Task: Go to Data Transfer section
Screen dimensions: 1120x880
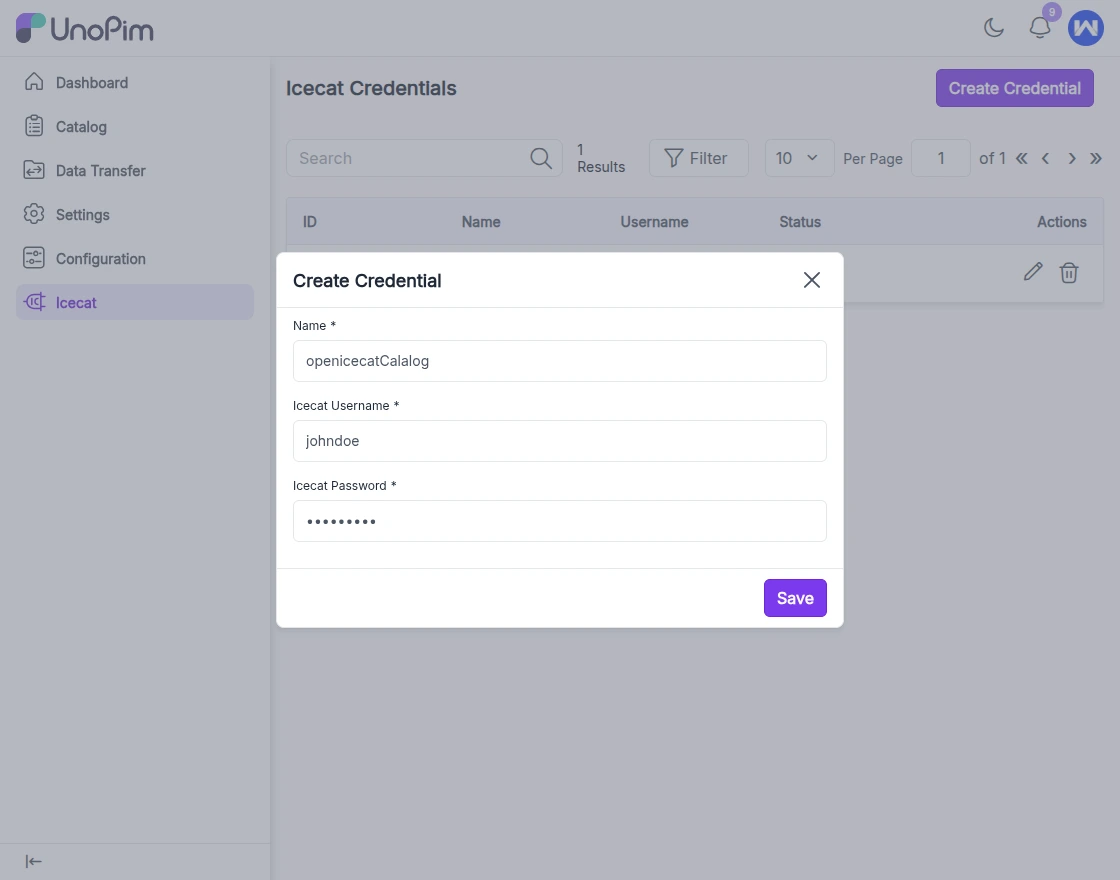Action: click(134, 171)
